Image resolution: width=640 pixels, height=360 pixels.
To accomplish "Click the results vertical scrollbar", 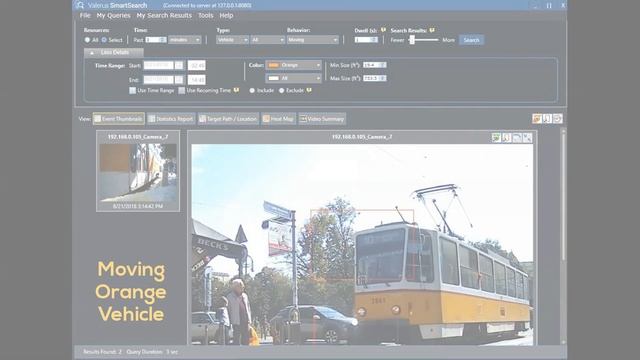I will (x=563, y=236).
